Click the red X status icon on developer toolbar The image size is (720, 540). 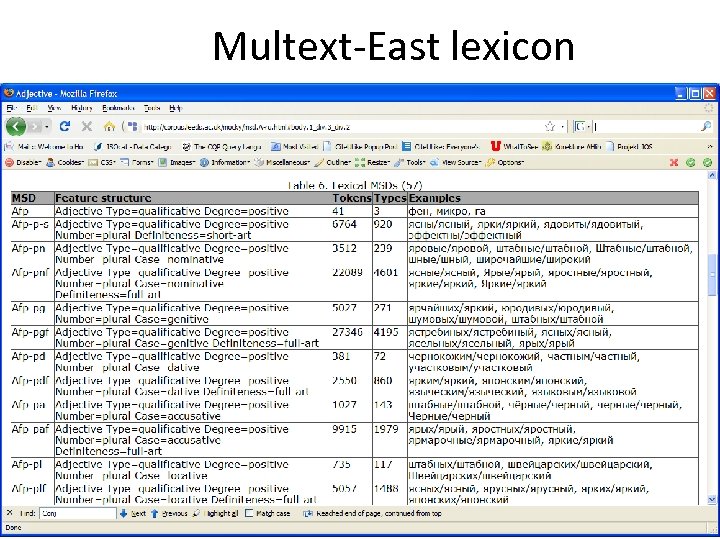[x=674, y=163]
